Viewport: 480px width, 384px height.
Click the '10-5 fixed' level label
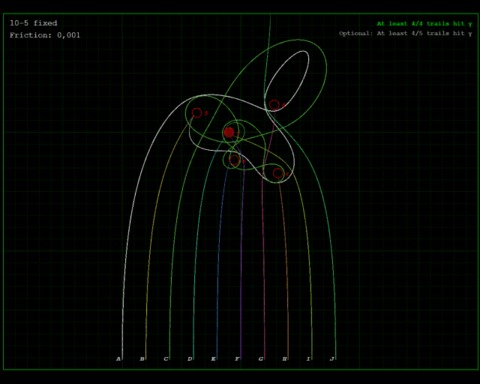pos(33,23)
